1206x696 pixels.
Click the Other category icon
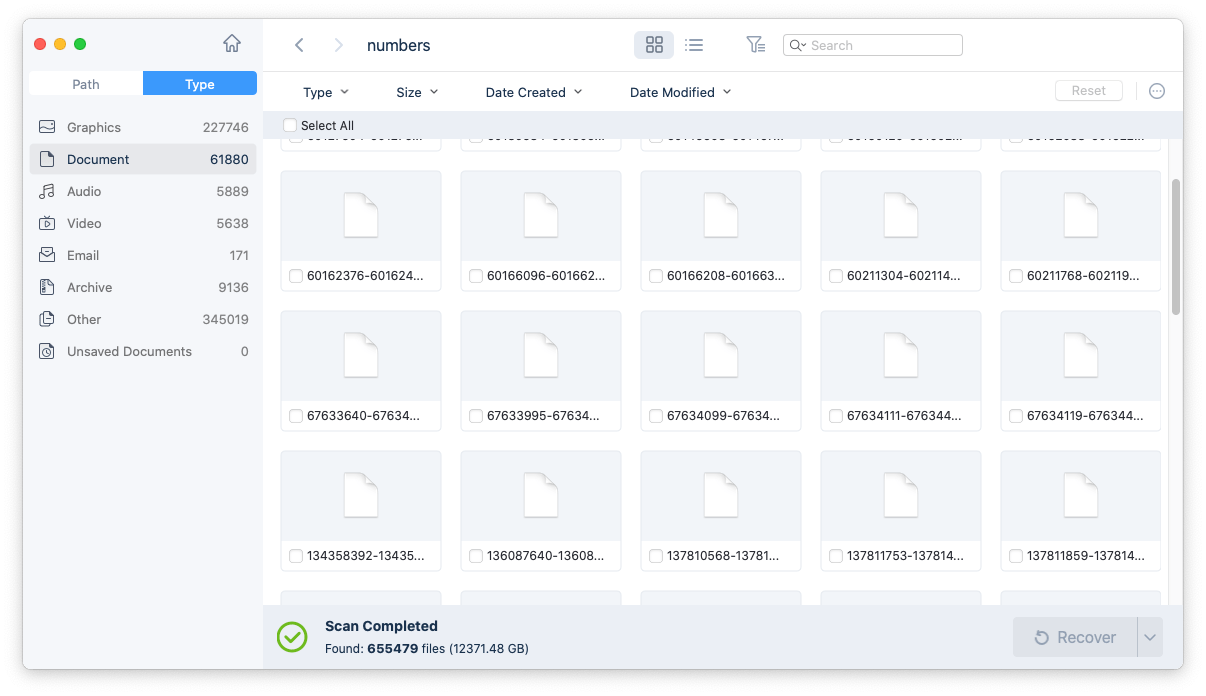tap(47, 319)
